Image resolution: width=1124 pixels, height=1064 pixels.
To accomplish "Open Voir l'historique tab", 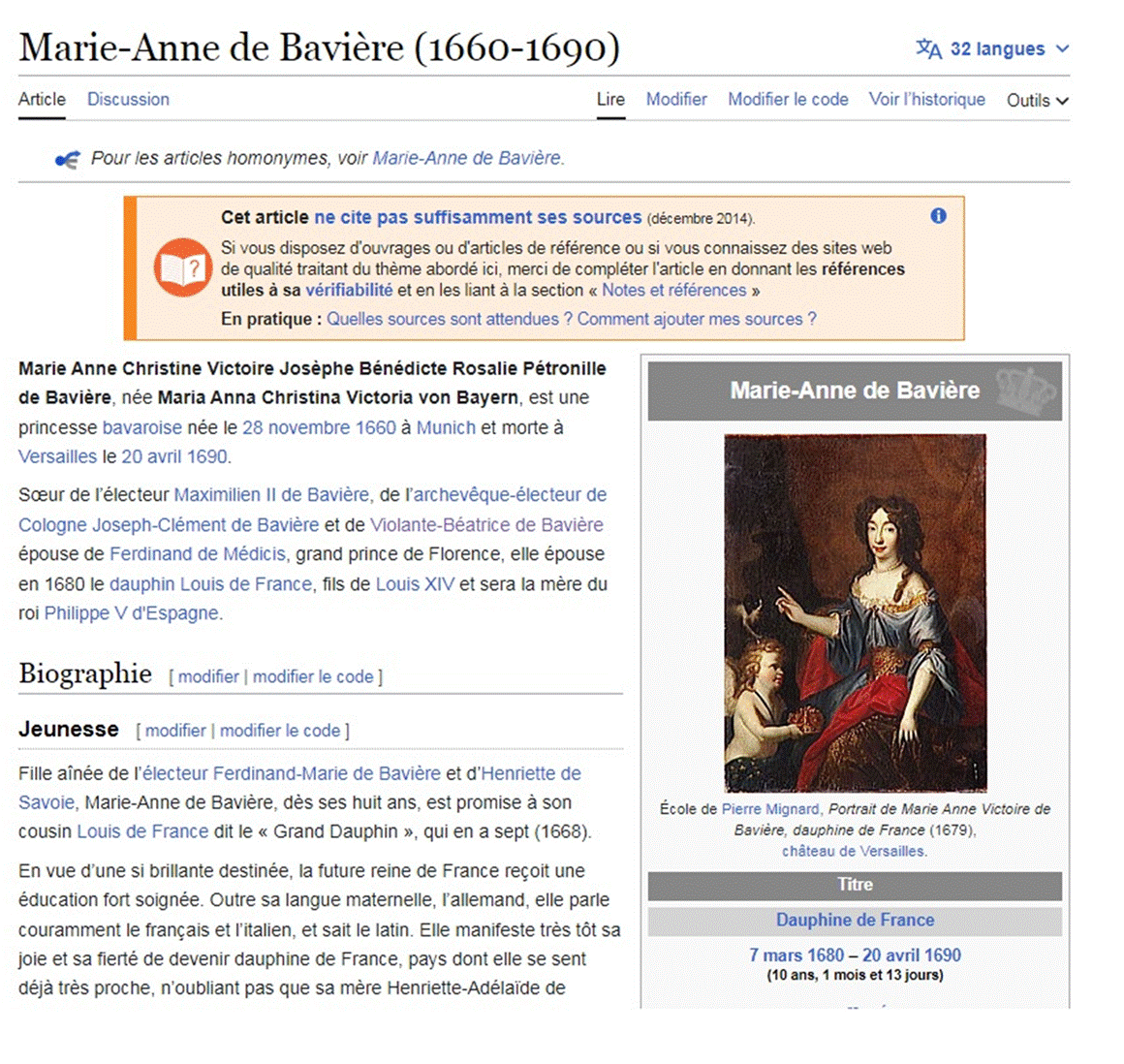I will [927, 99].
